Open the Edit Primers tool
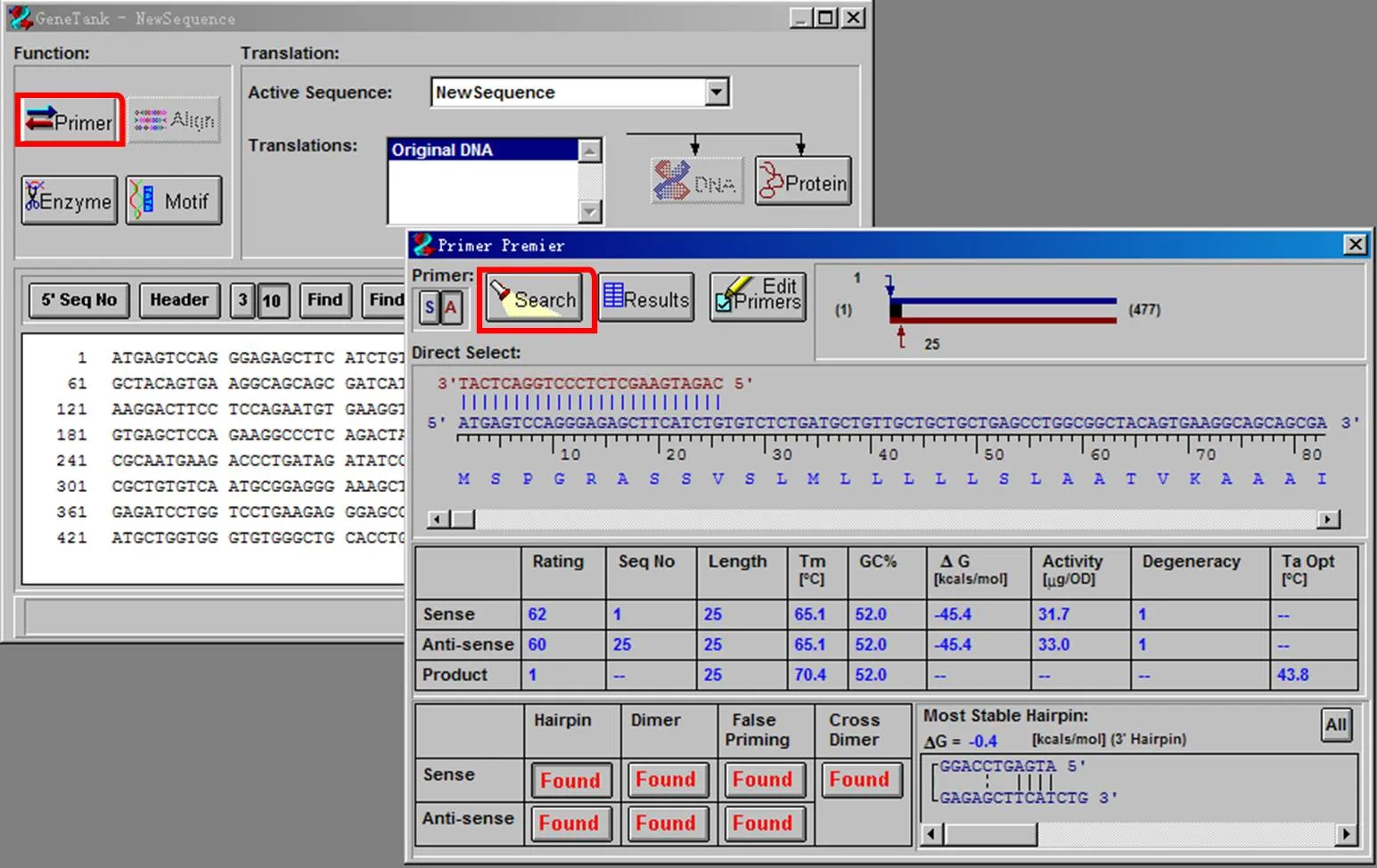 click(x=758, y=297)
